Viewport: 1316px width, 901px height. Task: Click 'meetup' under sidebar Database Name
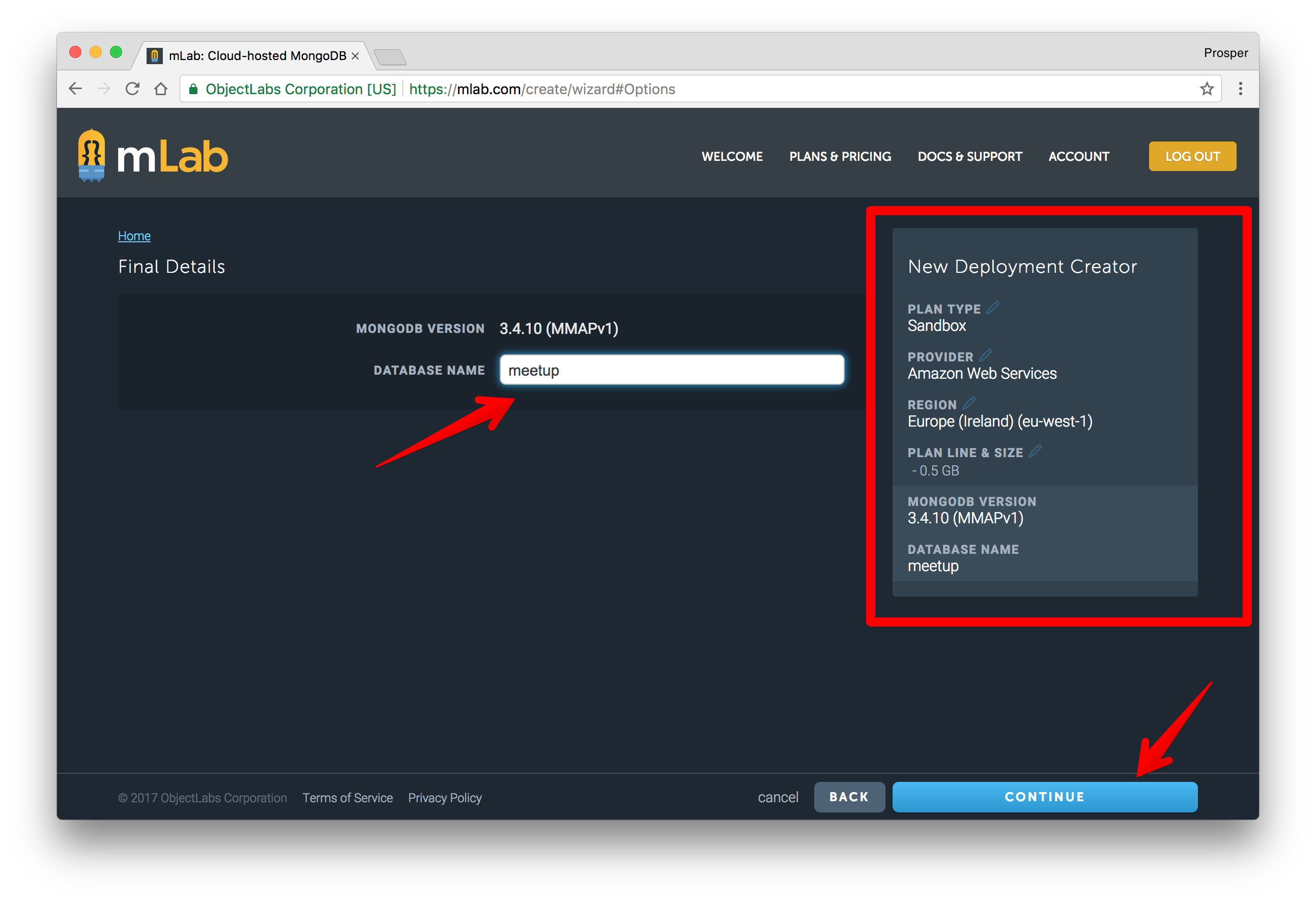[x=933, y=566]
